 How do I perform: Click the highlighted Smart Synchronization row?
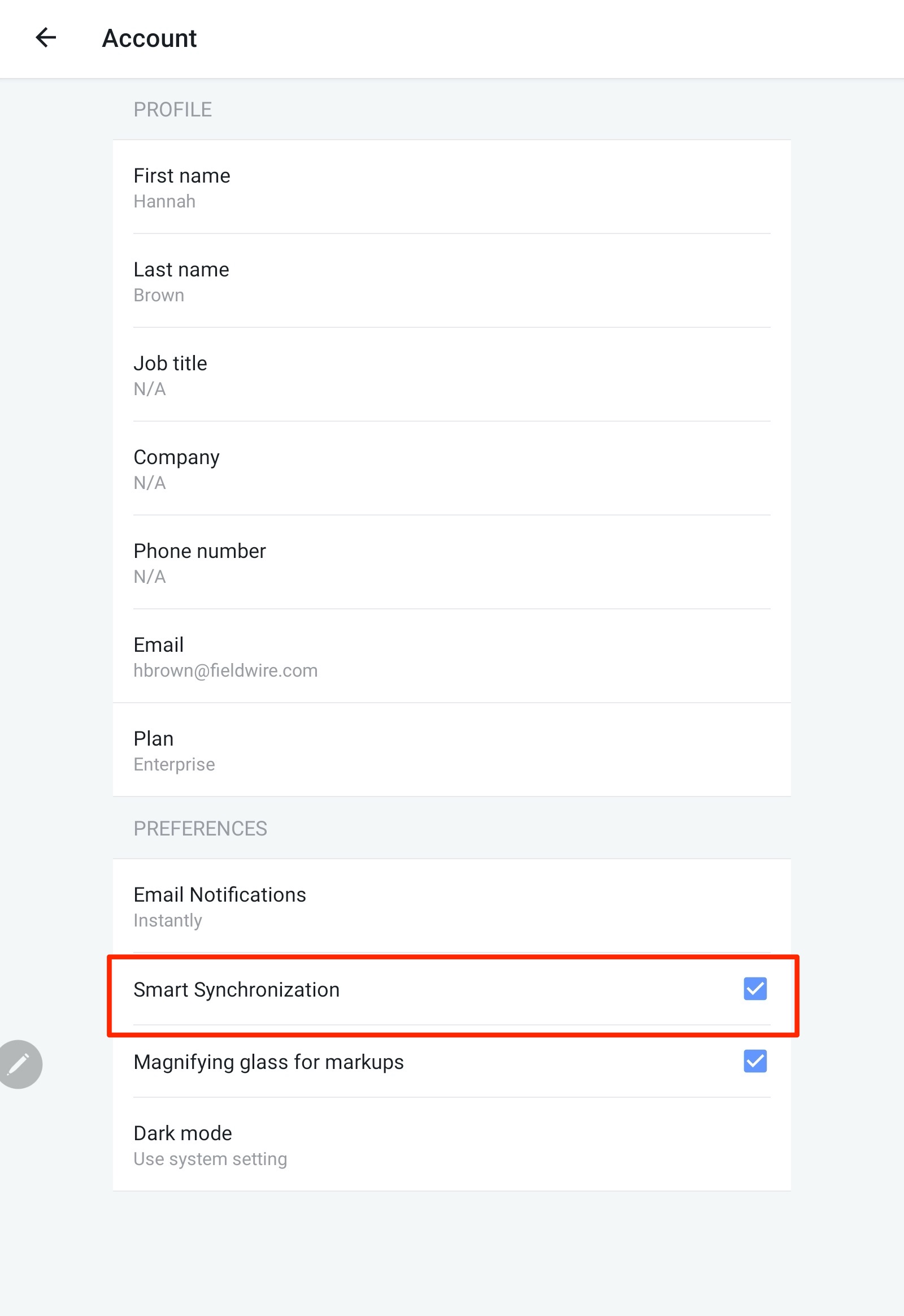click(397, 989)
